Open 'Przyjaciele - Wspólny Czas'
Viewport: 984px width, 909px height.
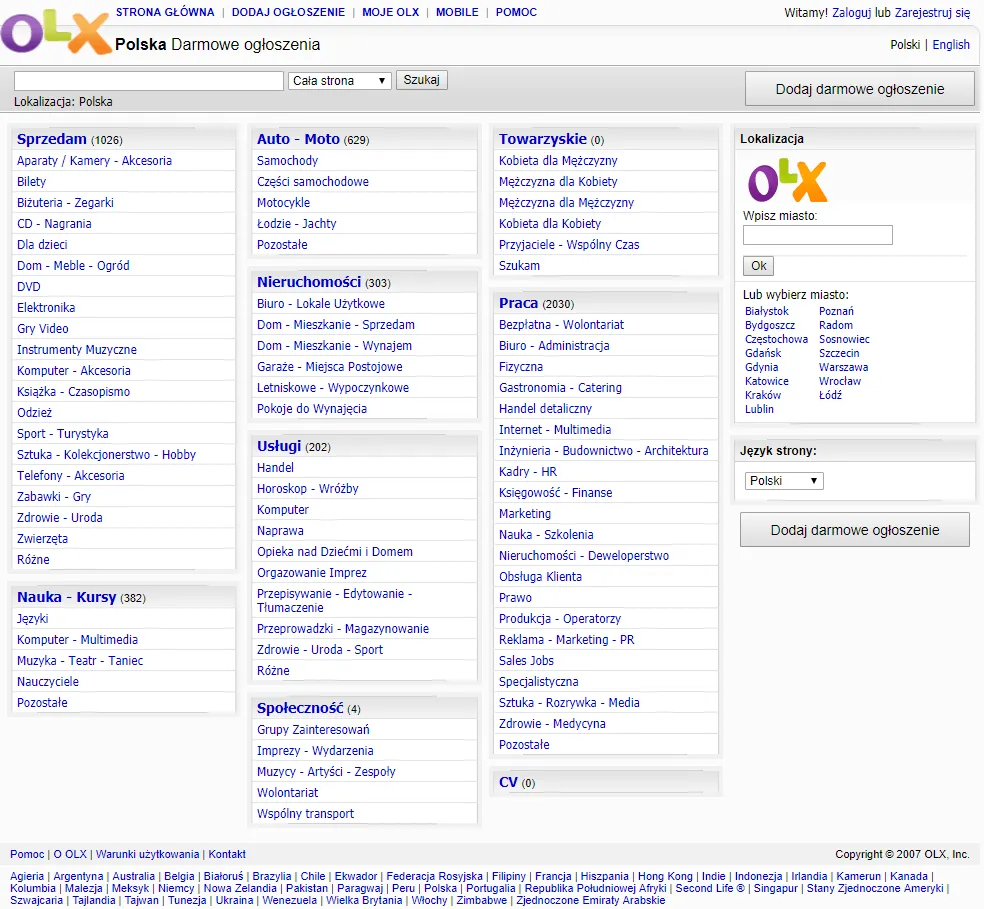[x=569, y=245]
